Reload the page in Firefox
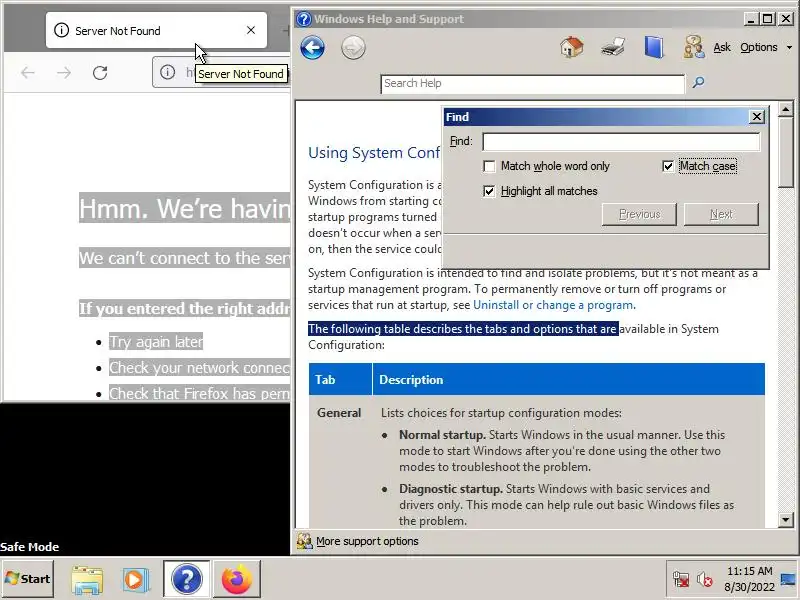Viewport: 800px width, 600px height. tap(100, 73)
